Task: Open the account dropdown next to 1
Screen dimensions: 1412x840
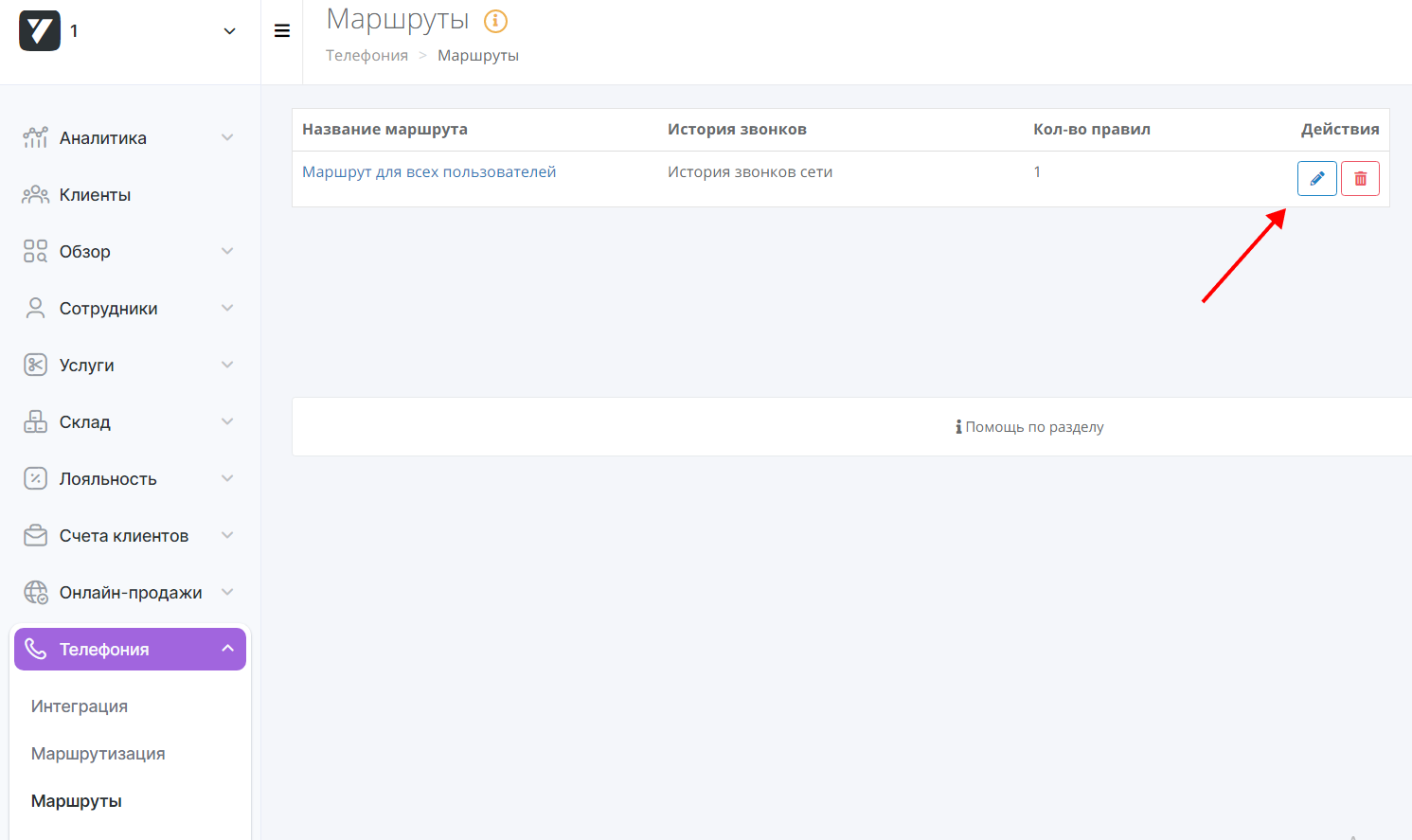Action: click(x=229, y=31)
